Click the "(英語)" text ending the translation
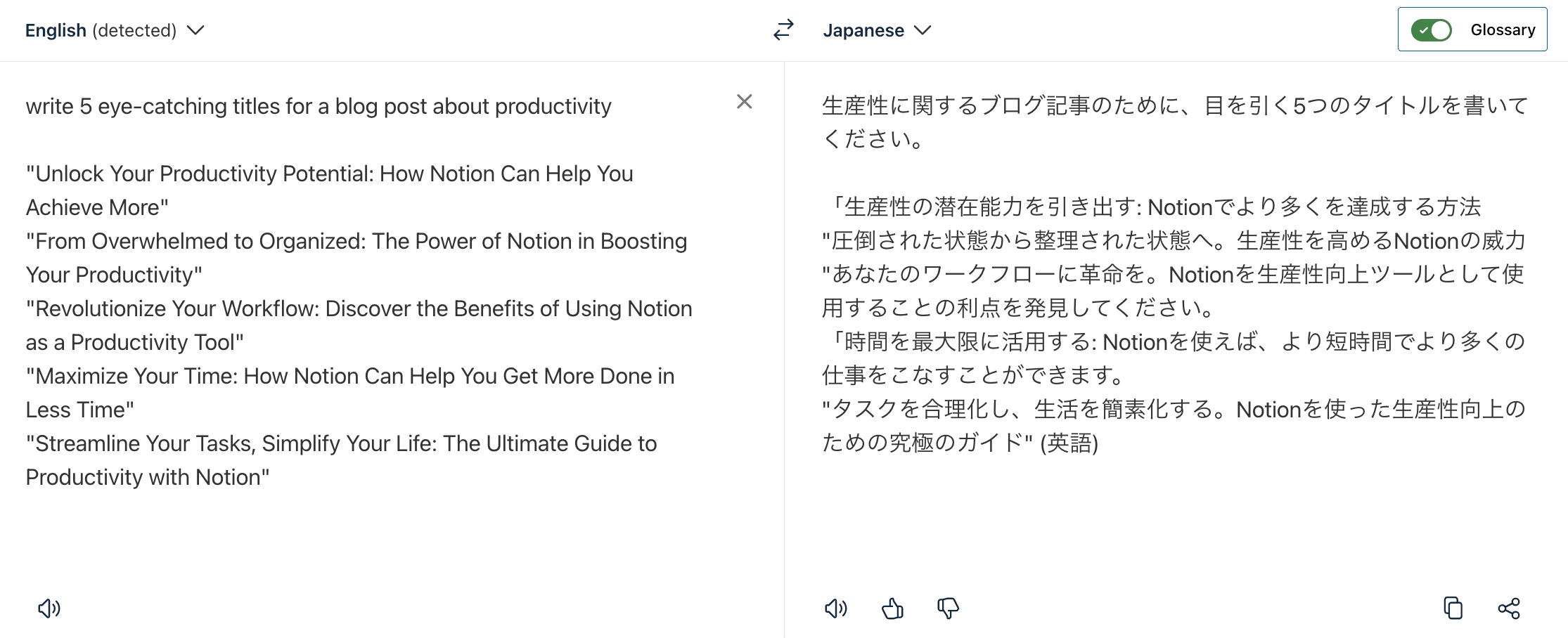Image resolution: width=1568 pixels, height=638 pixels. (1069, 443)
